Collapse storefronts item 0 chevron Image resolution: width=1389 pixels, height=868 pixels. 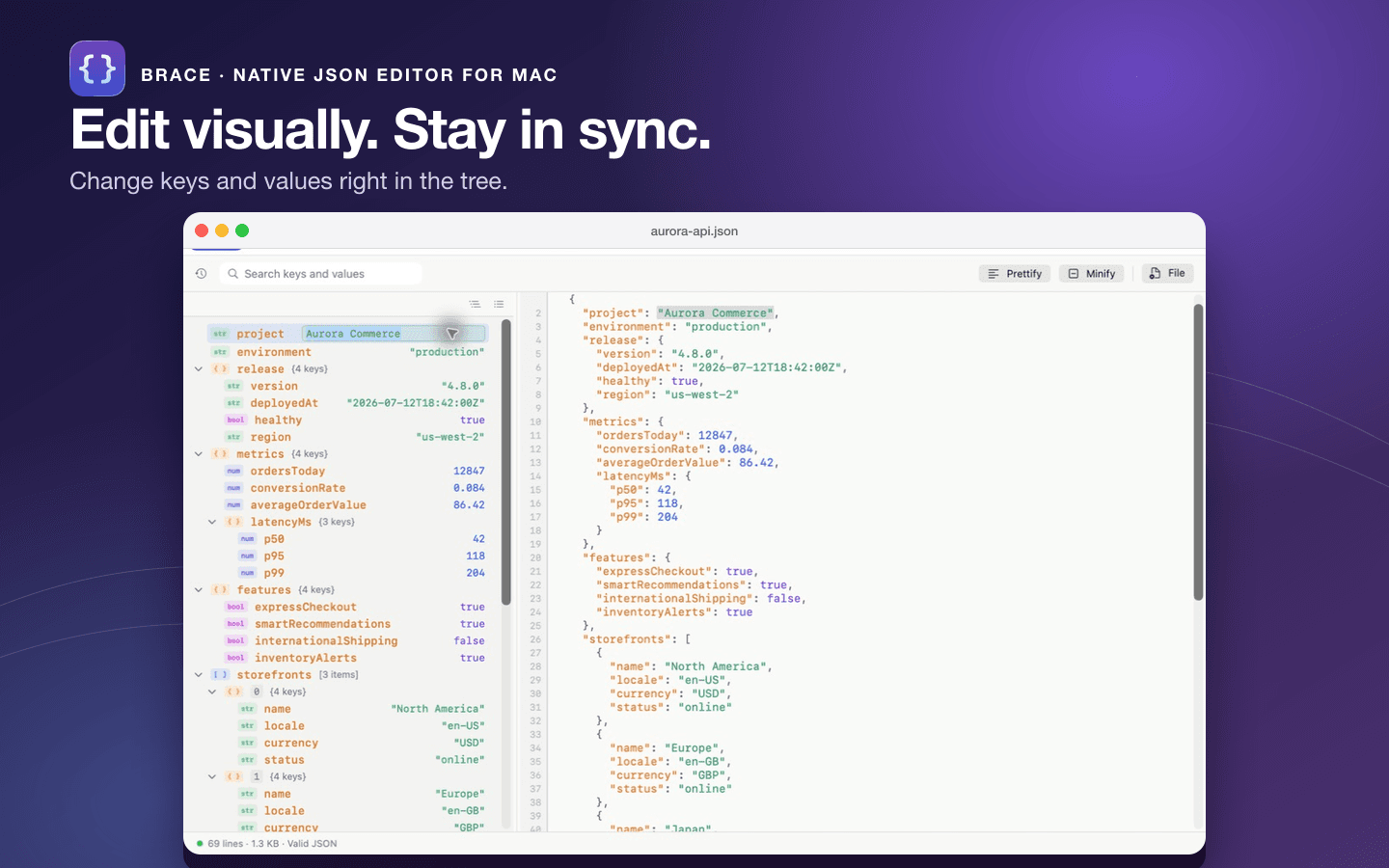(x=212, y=692)
